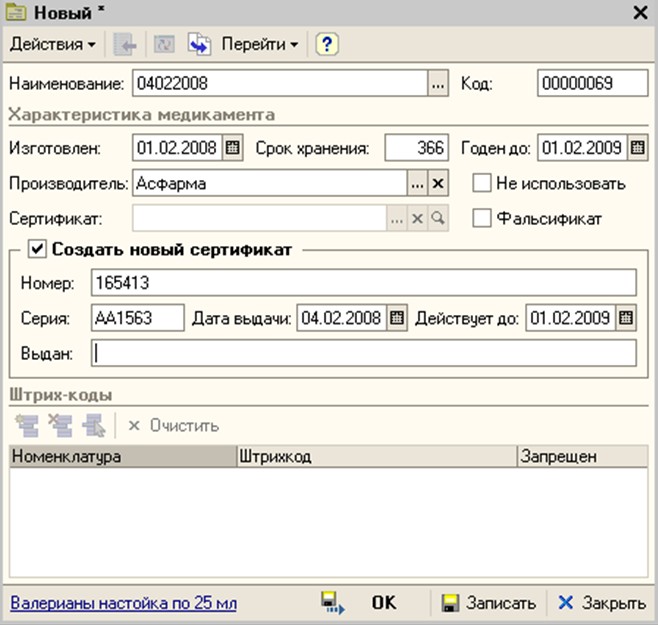Click the Записать button

490,603
